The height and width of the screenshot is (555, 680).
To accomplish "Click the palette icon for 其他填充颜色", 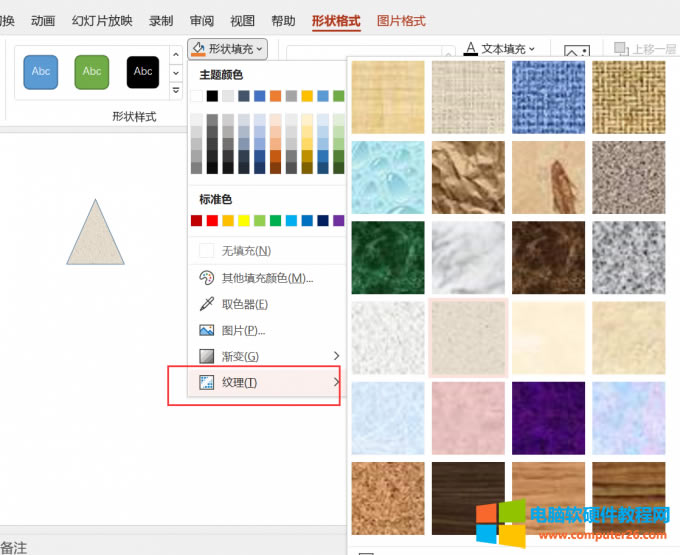I will pos(207,278).
